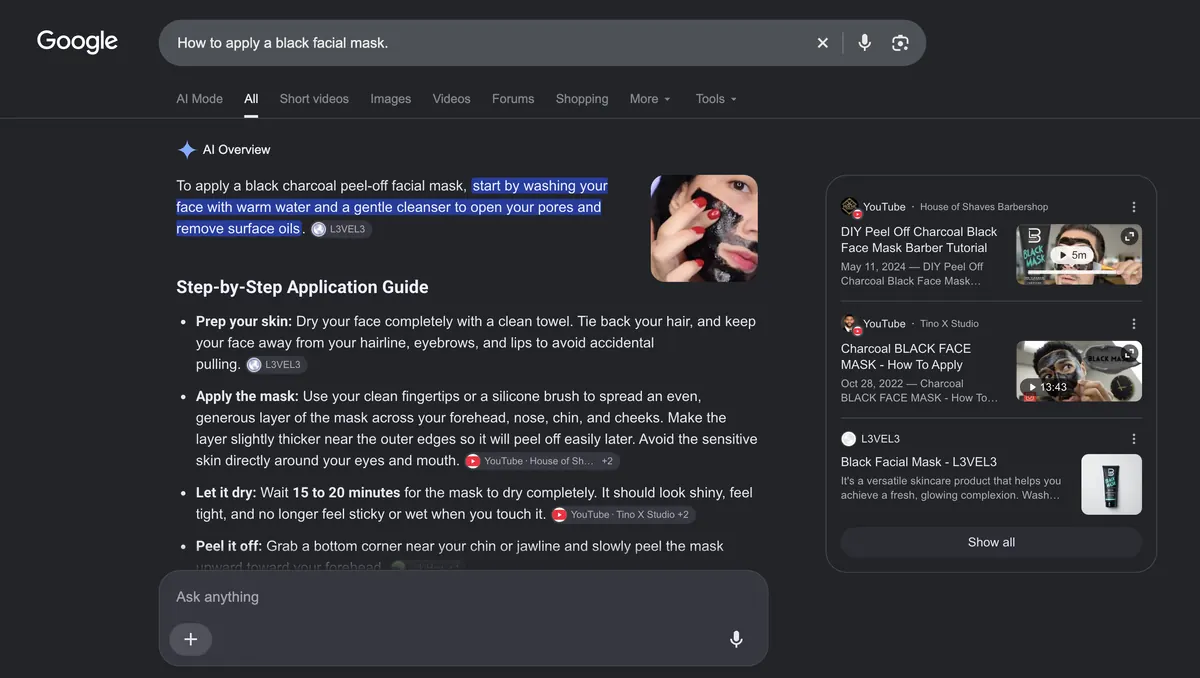Image resolution: width=1200 pixels, height=678 pixels.
Task: Click 'Oct 28, 2022' video date snippet
Action: [x=872, y=384]
